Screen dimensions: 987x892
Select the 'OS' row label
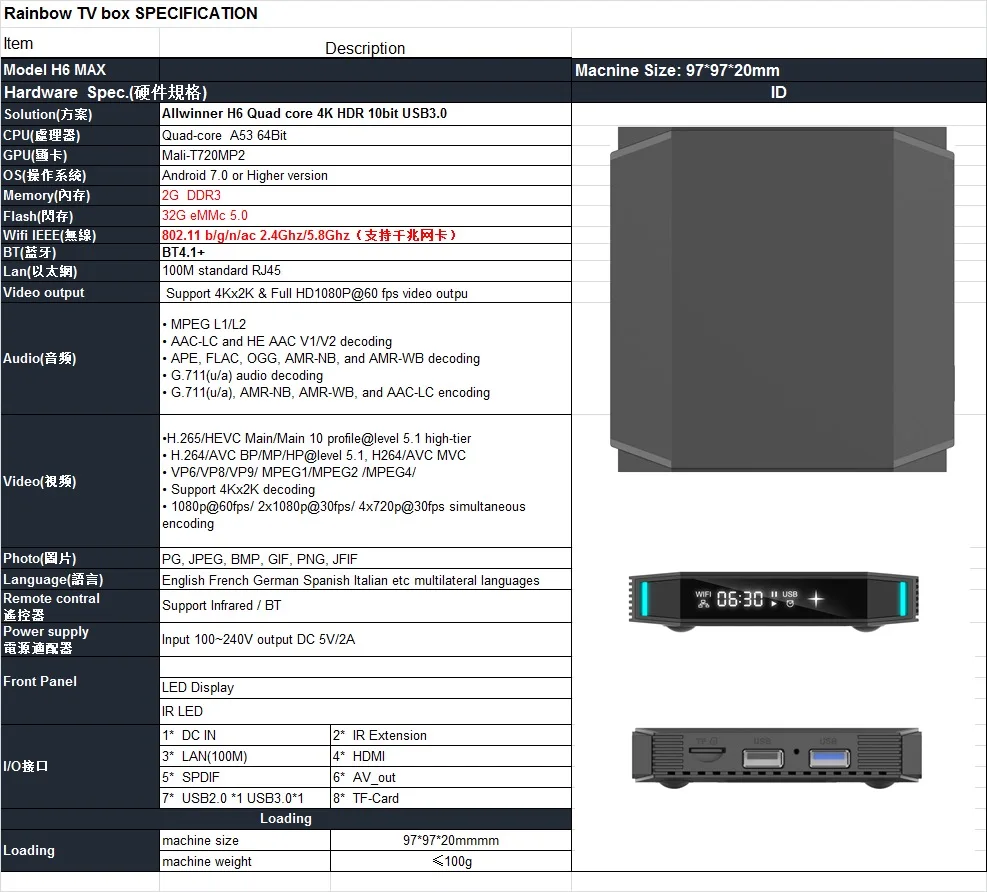(80, 176)
